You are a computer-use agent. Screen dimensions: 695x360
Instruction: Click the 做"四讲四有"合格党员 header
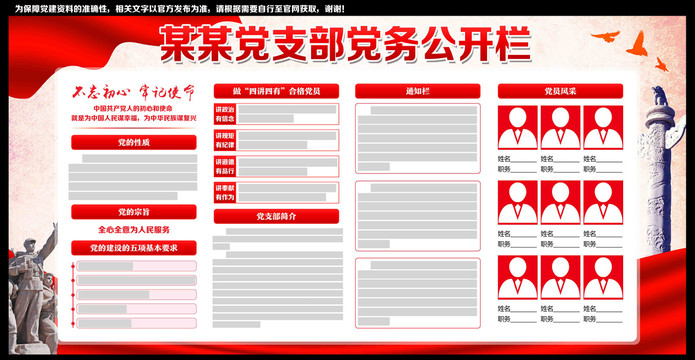(x=276, y=91)
